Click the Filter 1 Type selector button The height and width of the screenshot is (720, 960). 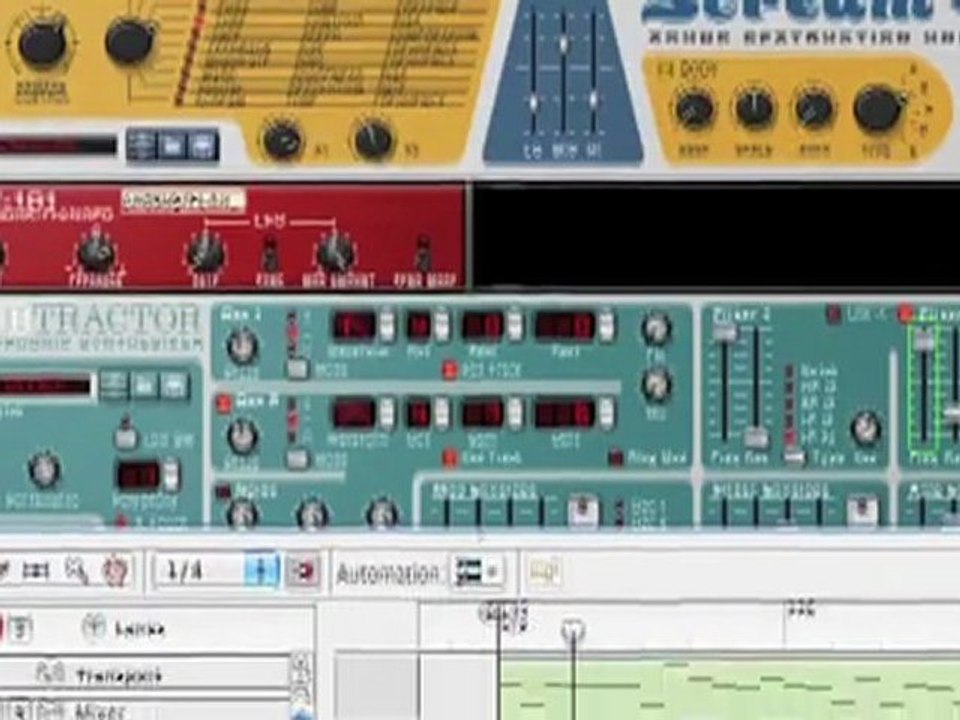pyautogui.click(x=795, y=457)
